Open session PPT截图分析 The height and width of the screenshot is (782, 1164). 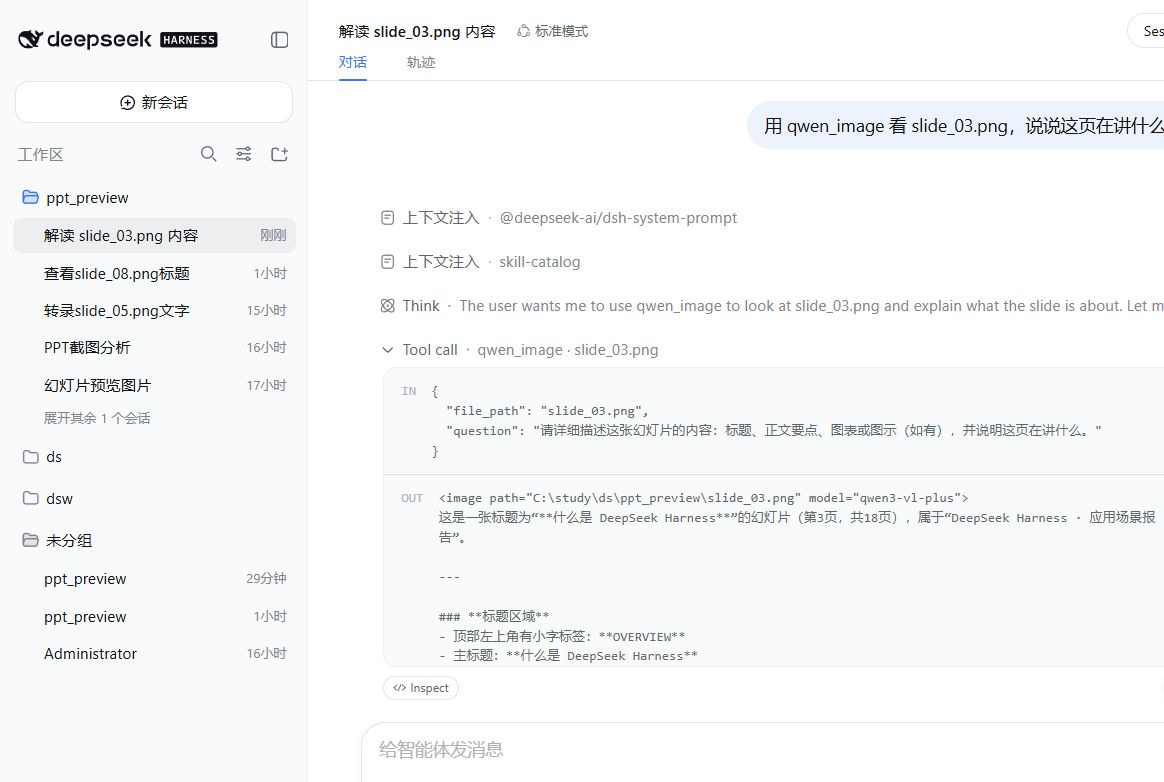click(154, 348)
